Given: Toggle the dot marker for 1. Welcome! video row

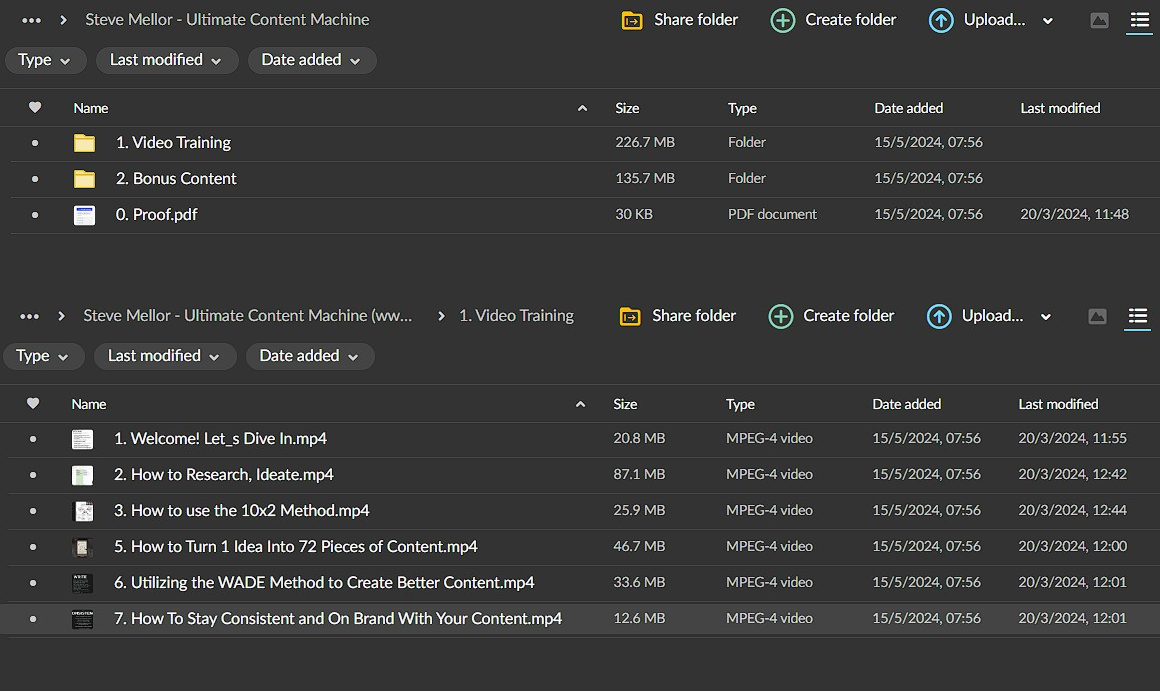Looking at the screenshot, I should point(33,439).
